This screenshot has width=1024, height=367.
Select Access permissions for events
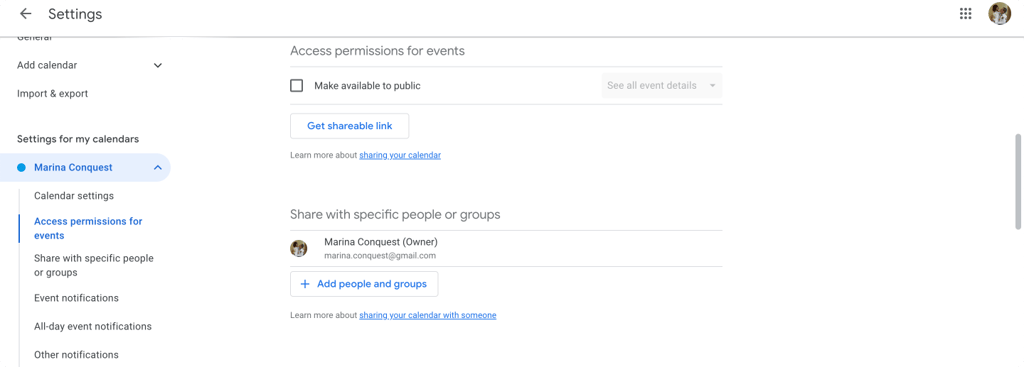pos(88,229)
